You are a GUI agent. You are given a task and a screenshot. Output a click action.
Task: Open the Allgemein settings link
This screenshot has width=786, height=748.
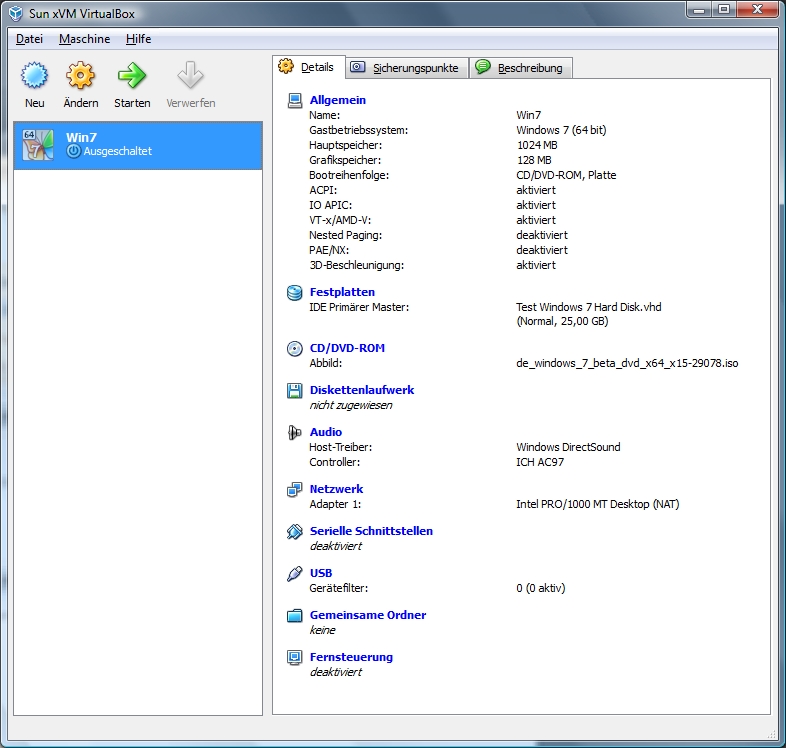338,100
